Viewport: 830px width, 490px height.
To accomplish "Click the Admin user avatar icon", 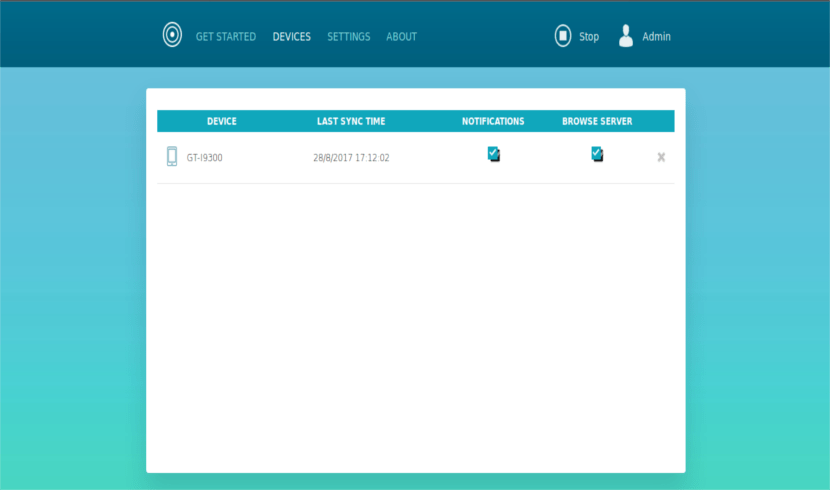I will (626, 36).
